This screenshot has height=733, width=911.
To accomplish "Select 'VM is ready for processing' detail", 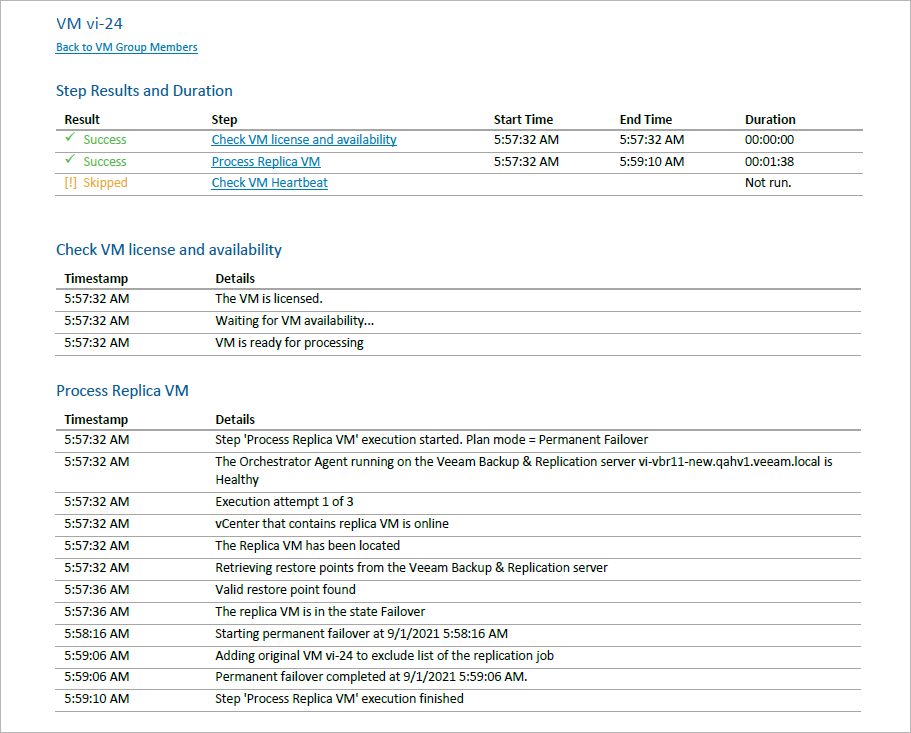I will click(x=289, y=343).
